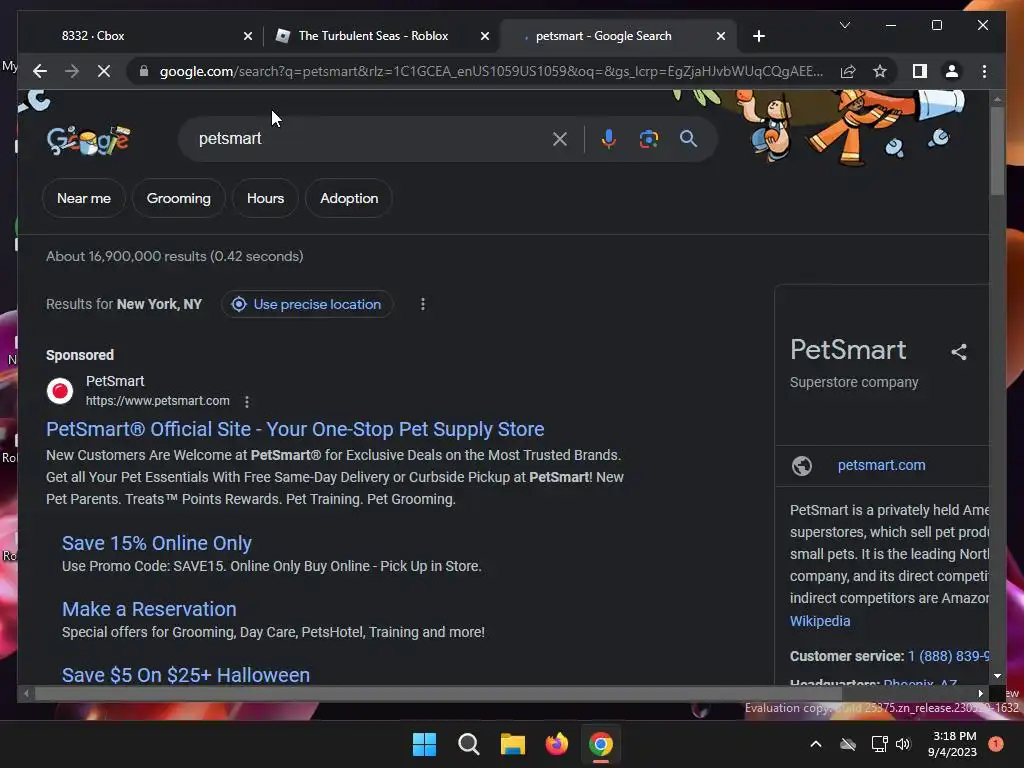Viewport: 1024px width, 768px height.
Task: Launch Firefox from taskbar
Action: (x=557, y=744)
